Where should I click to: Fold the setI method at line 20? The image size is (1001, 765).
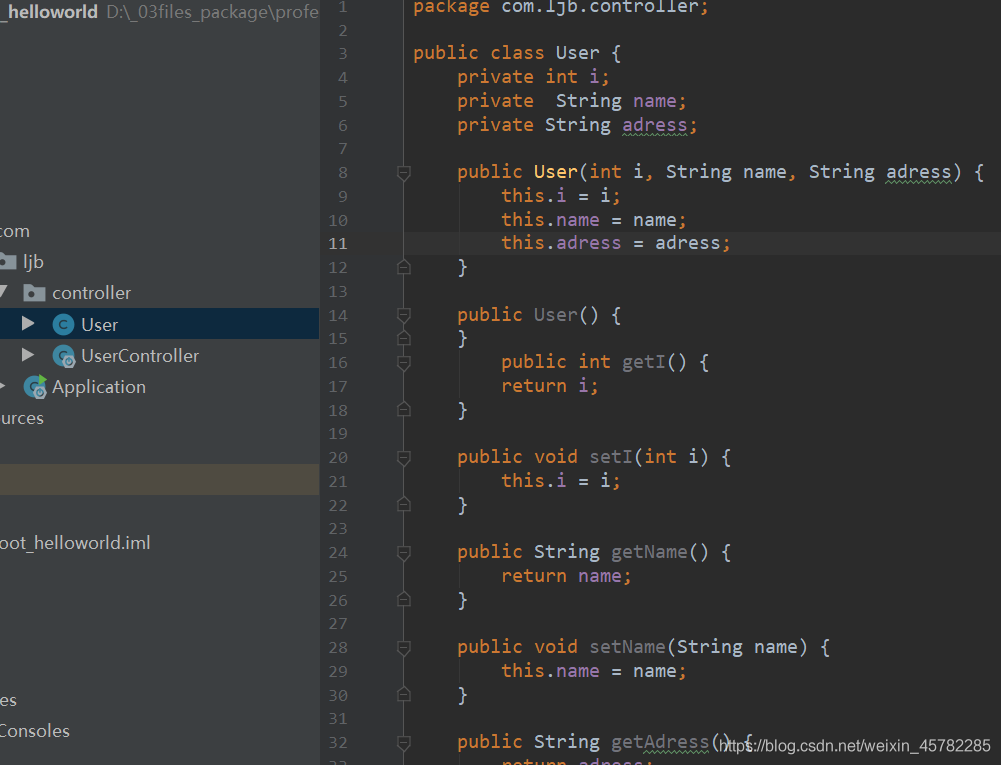click(403, 457)
